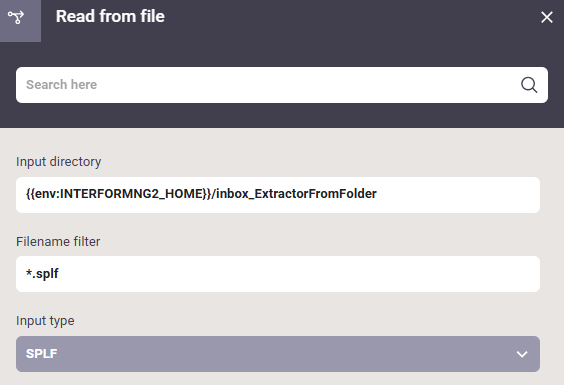Screen dimensions: 564x385
Task: Expand the SPLF dropdown chevron arrow
Action: point(522,354)
